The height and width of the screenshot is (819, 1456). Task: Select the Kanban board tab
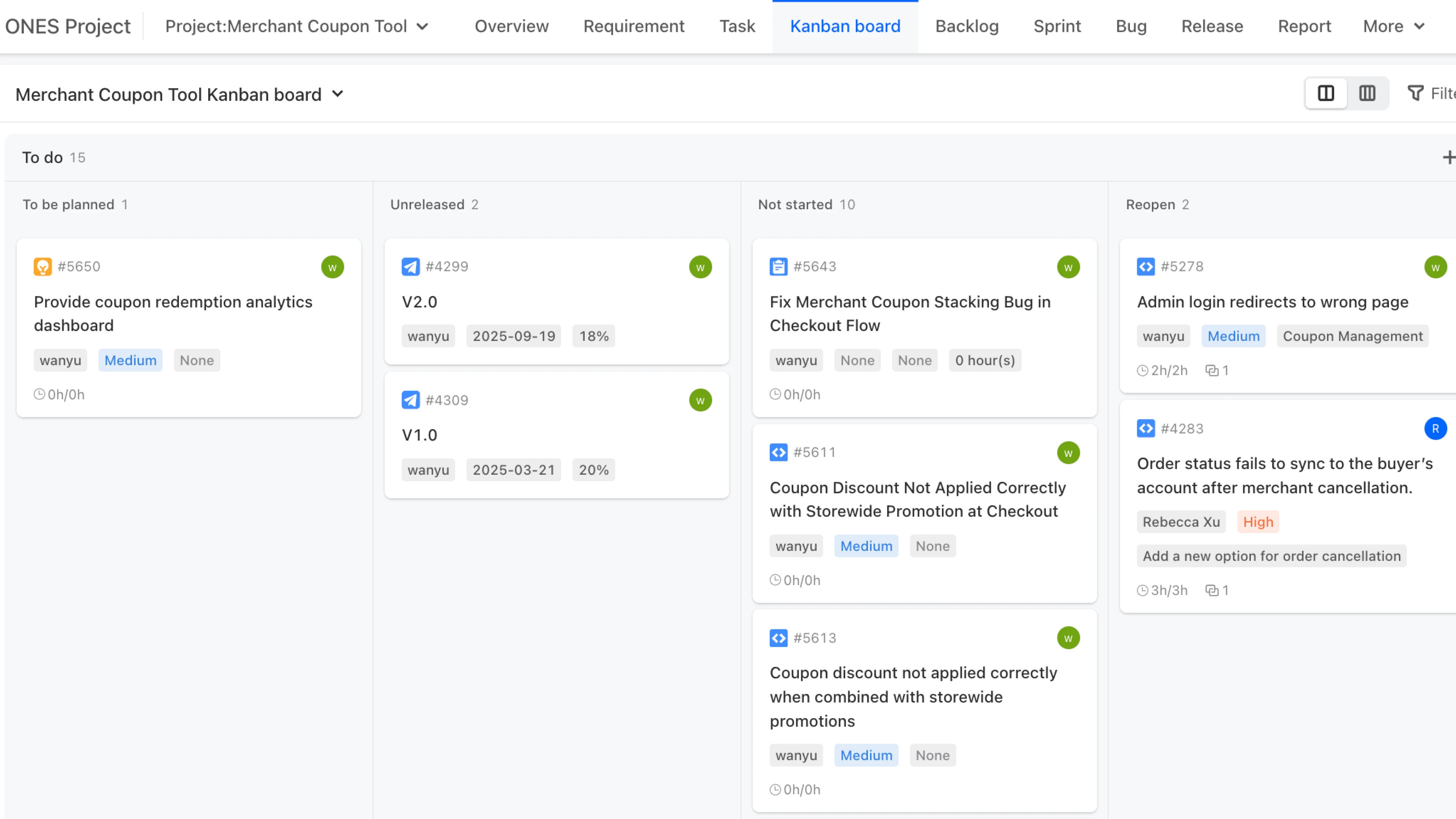845,26
